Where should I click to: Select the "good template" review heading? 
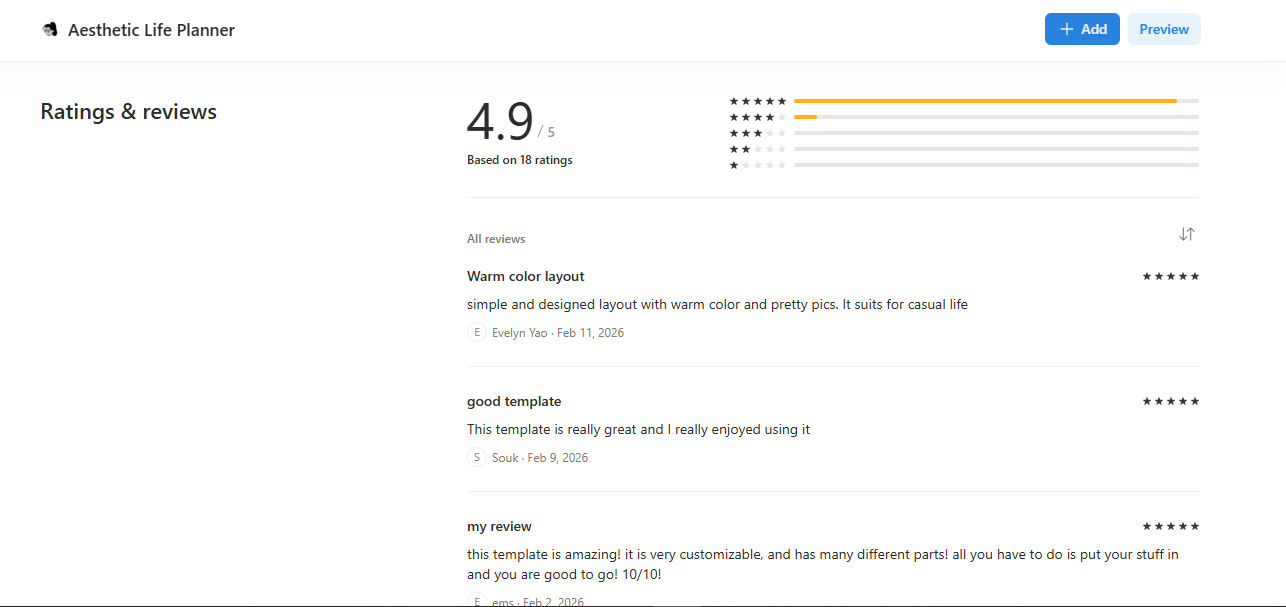point(514,401)
